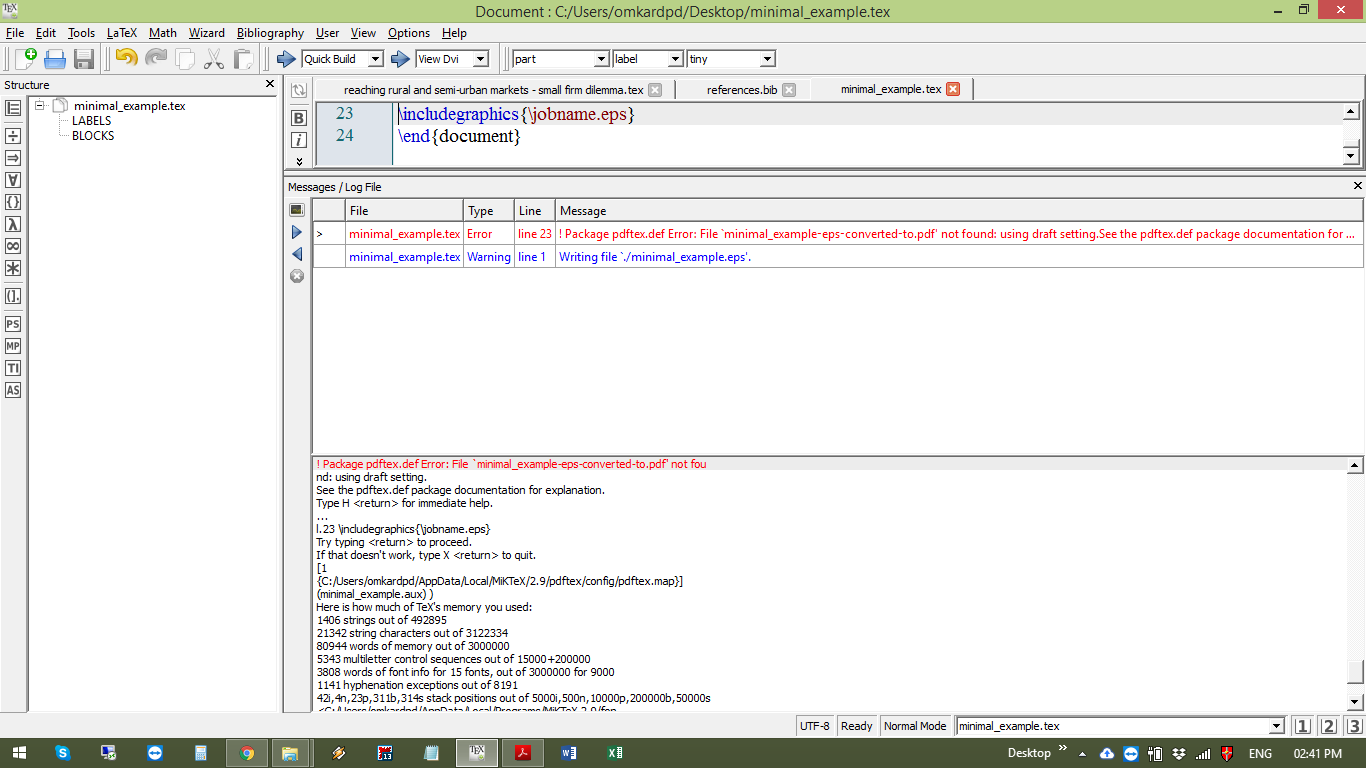
Task: Close the minimal_example.tex tab
Action: 953,89
